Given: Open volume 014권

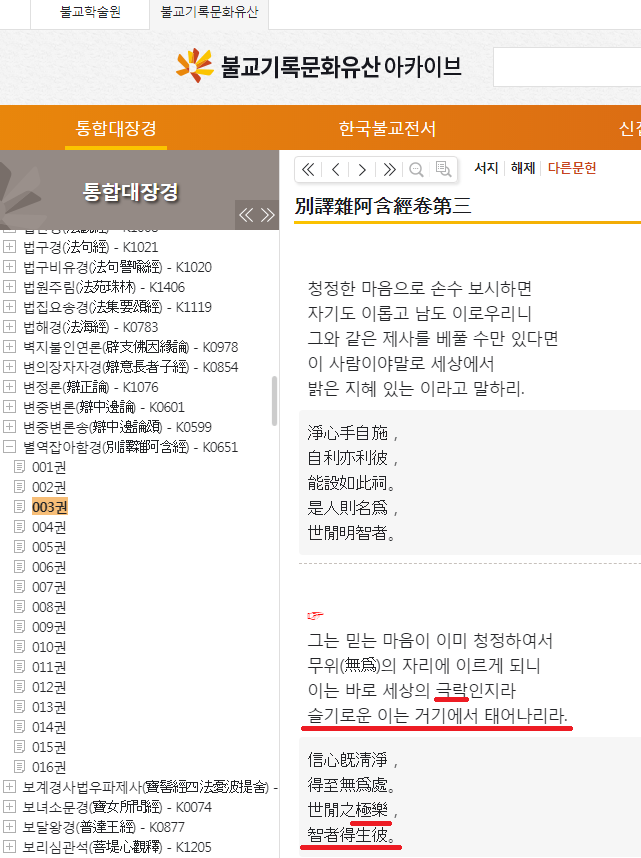Looking at the screenshot, I should coord(49,727).
